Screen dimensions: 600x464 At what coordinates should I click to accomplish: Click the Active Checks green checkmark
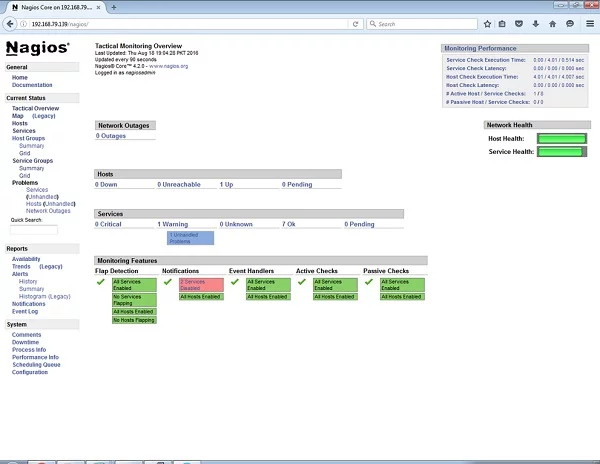[x=302, y=282]
